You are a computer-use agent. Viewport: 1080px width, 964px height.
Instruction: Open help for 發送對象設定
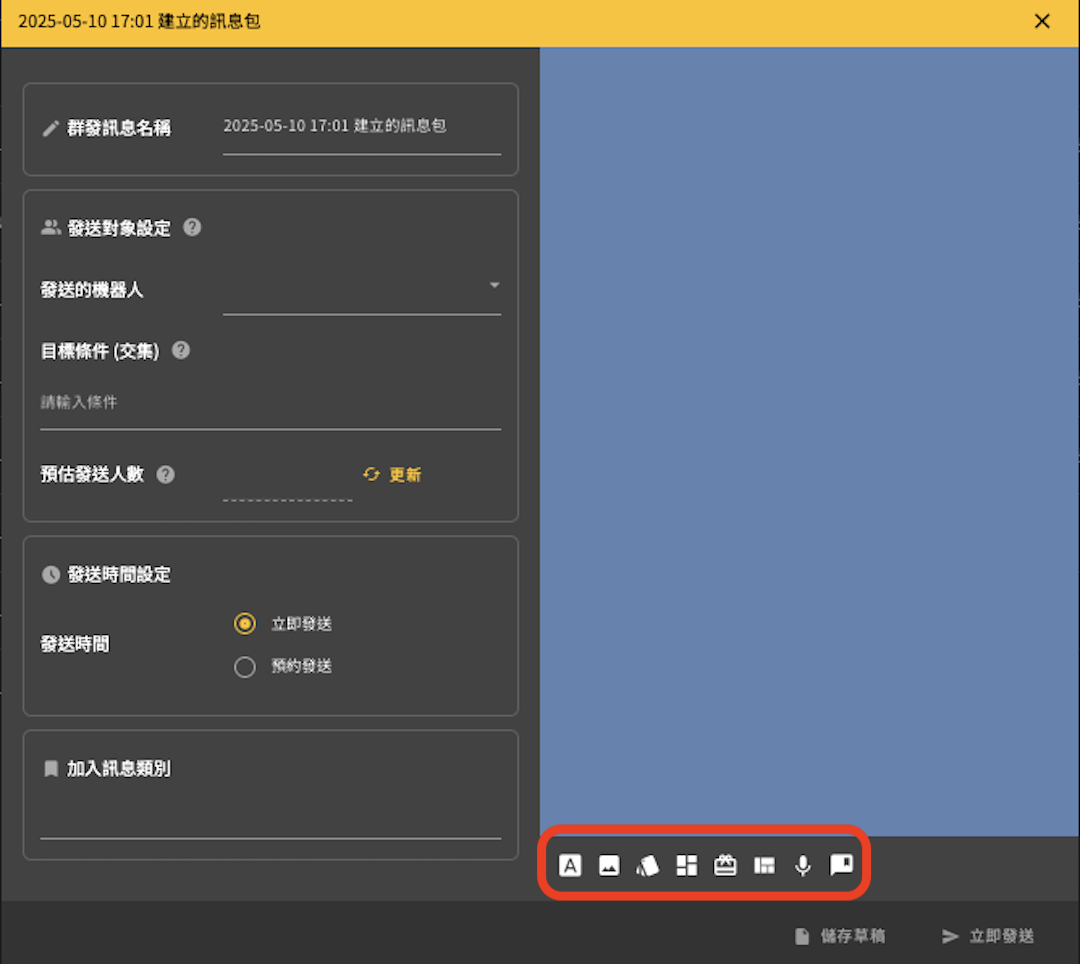pos(192,227)
